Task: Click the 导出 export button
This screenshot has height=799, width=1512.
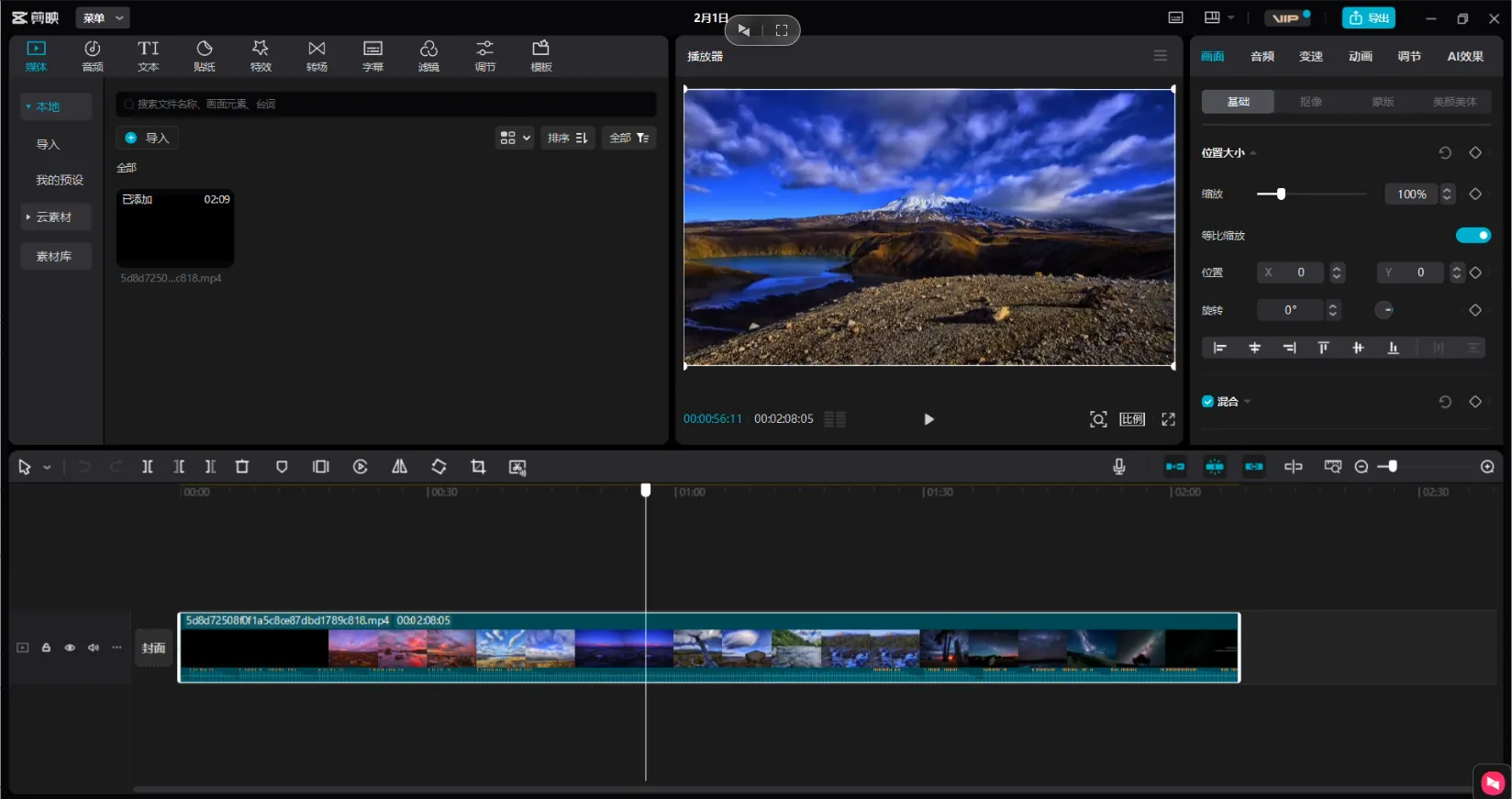Action: pyautogui.click(x=1368, y=18)
